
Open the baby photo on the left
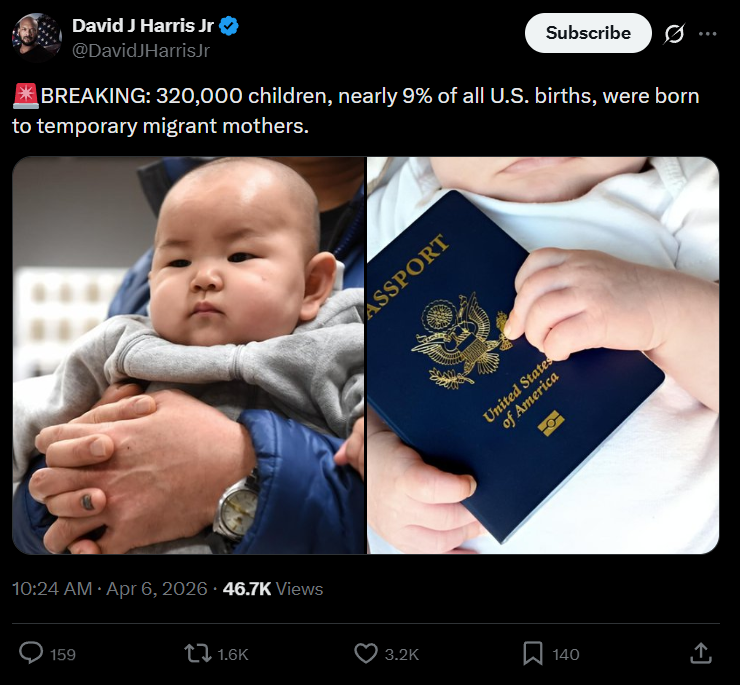click(x=189, y=355)
